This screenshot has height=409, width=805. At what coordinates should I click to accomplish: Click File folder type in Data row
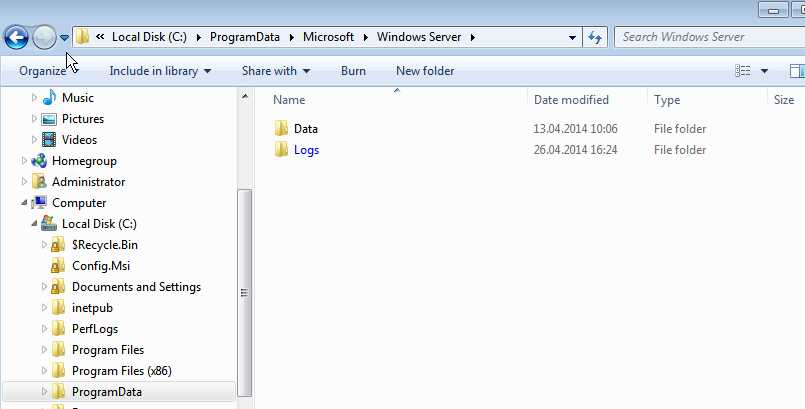tap(680, 129)
